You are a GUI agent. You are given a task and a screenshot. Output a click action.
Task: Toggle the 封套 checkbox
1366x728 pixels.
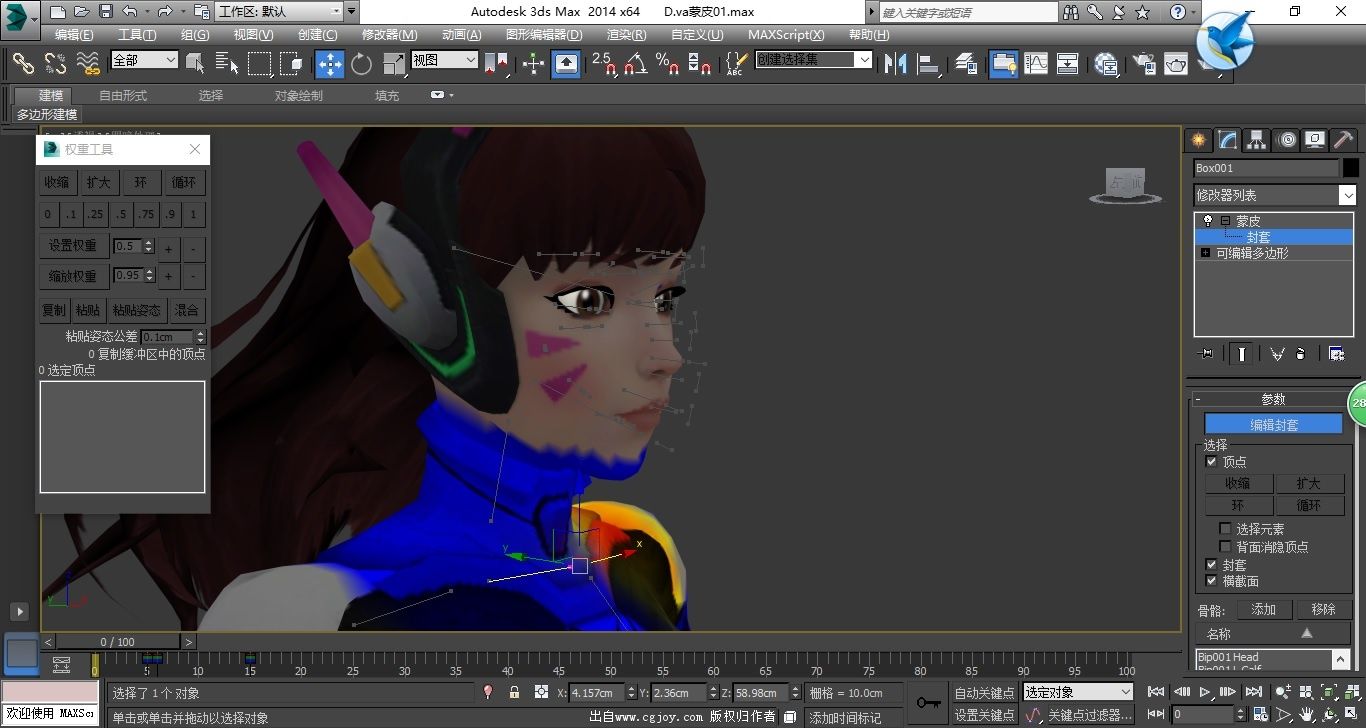1212,565
